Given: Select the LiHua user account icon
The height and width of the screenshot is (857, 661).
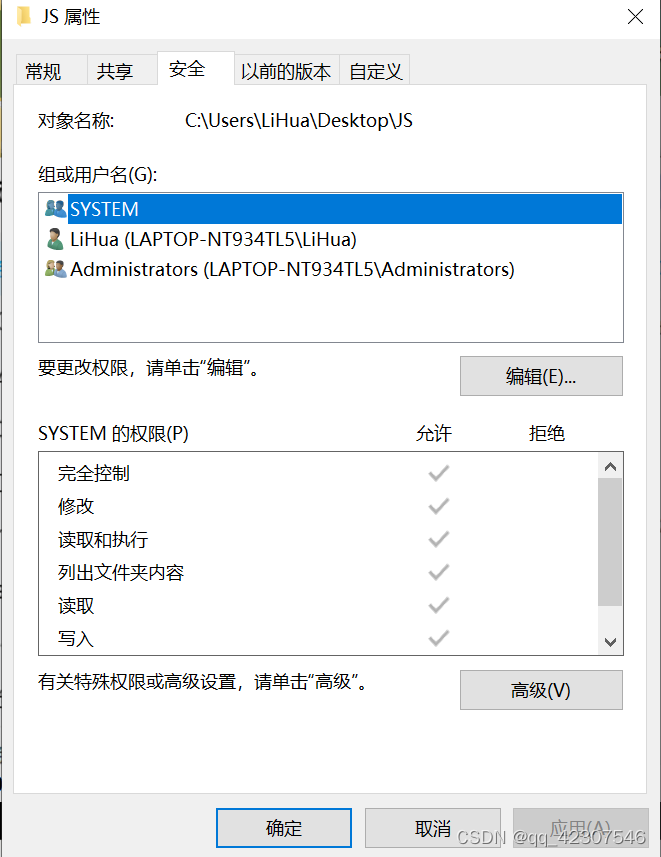Looking at the screenshot, I should coord(54,239).
